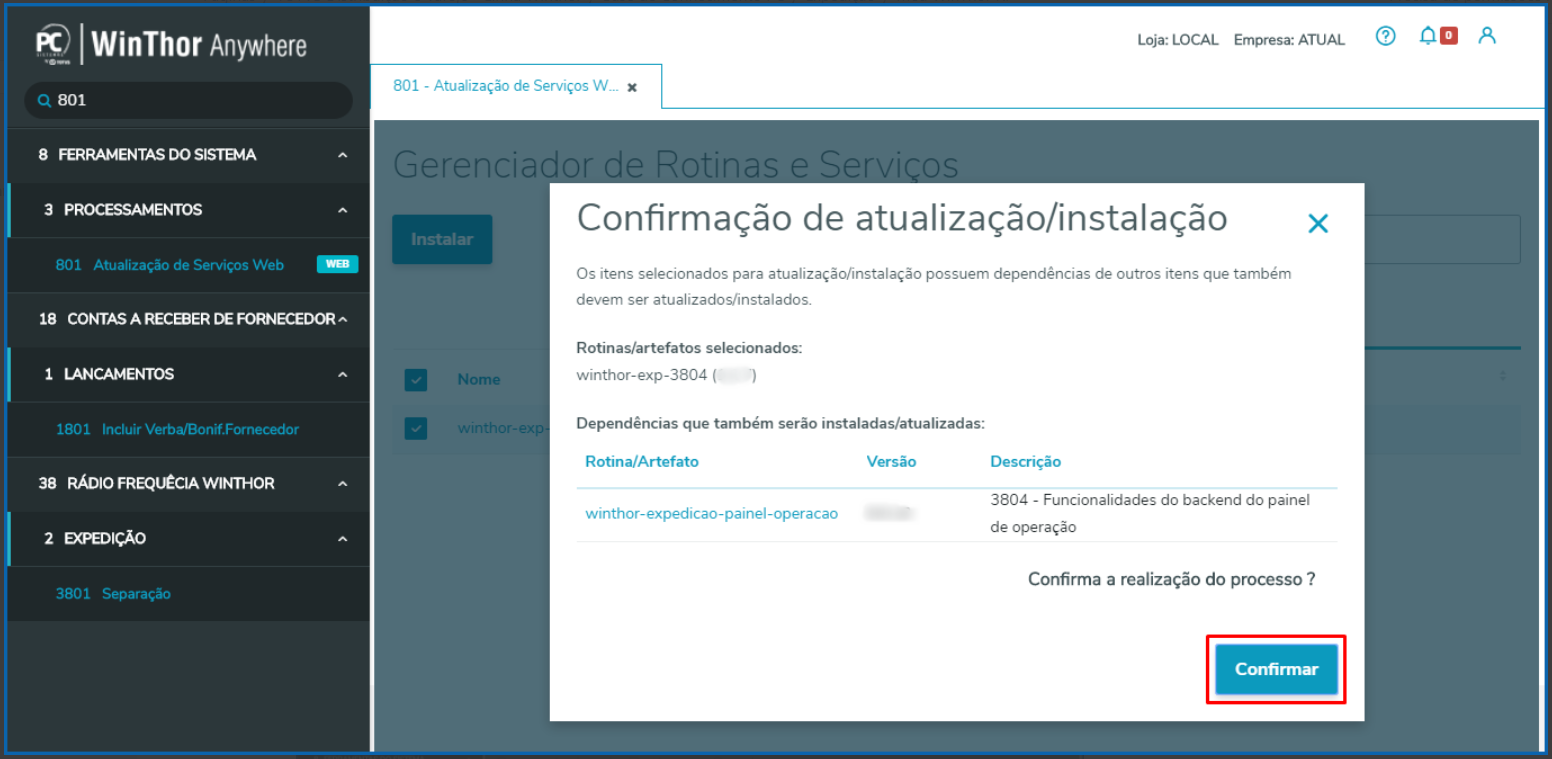Screen dimensions: 1552x759
Task: Click the Nome column header in background table
Action: tap(479, 380)
